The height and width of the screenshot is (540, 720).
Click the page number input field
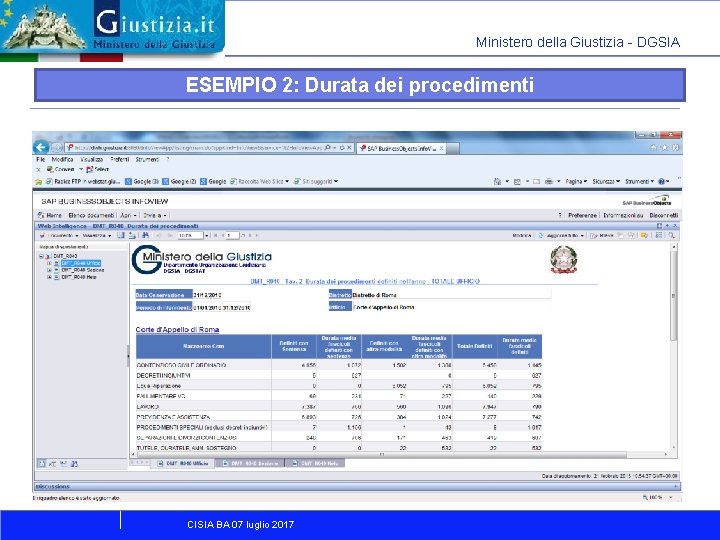pos(232,236)
